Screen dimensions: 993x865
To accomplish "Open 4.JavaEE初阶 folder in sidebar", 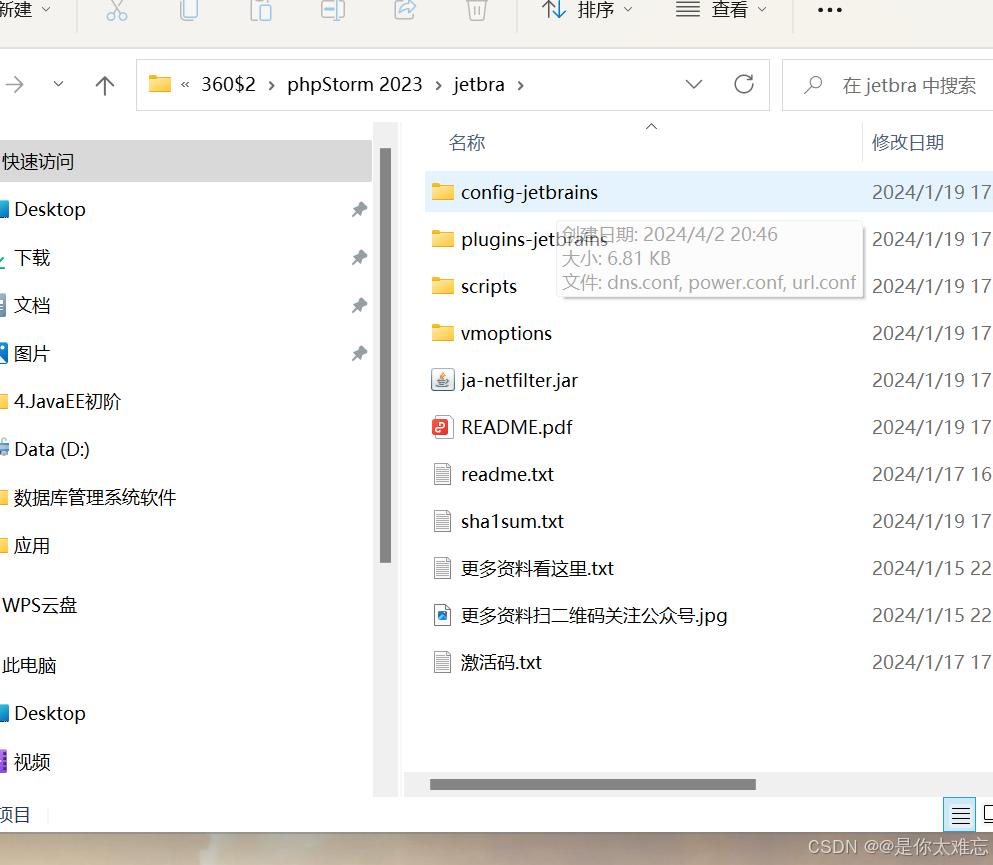I will point(66,401).
